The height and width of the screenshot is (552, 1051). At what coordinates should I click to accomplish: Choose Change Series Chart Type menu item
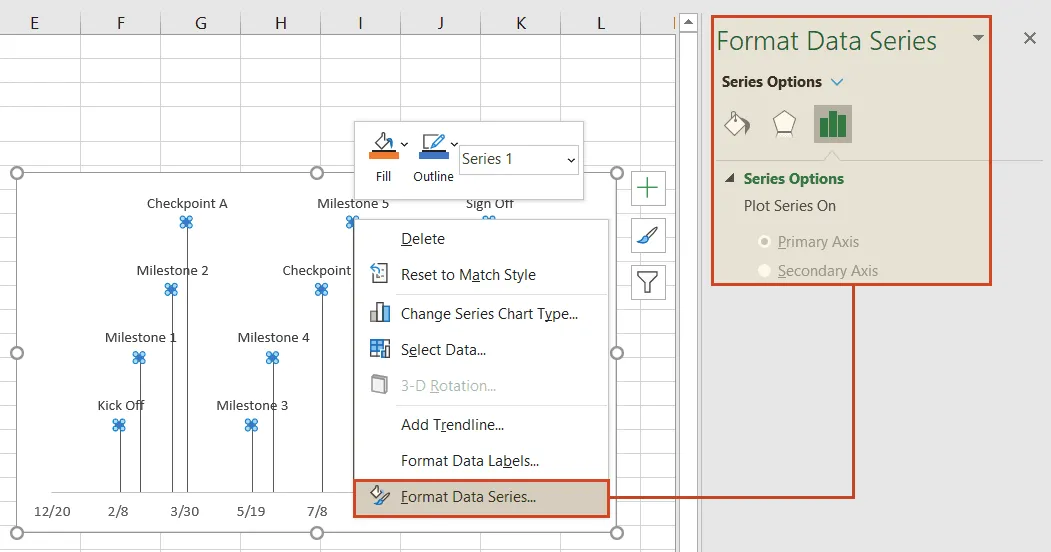pos(488,314)
